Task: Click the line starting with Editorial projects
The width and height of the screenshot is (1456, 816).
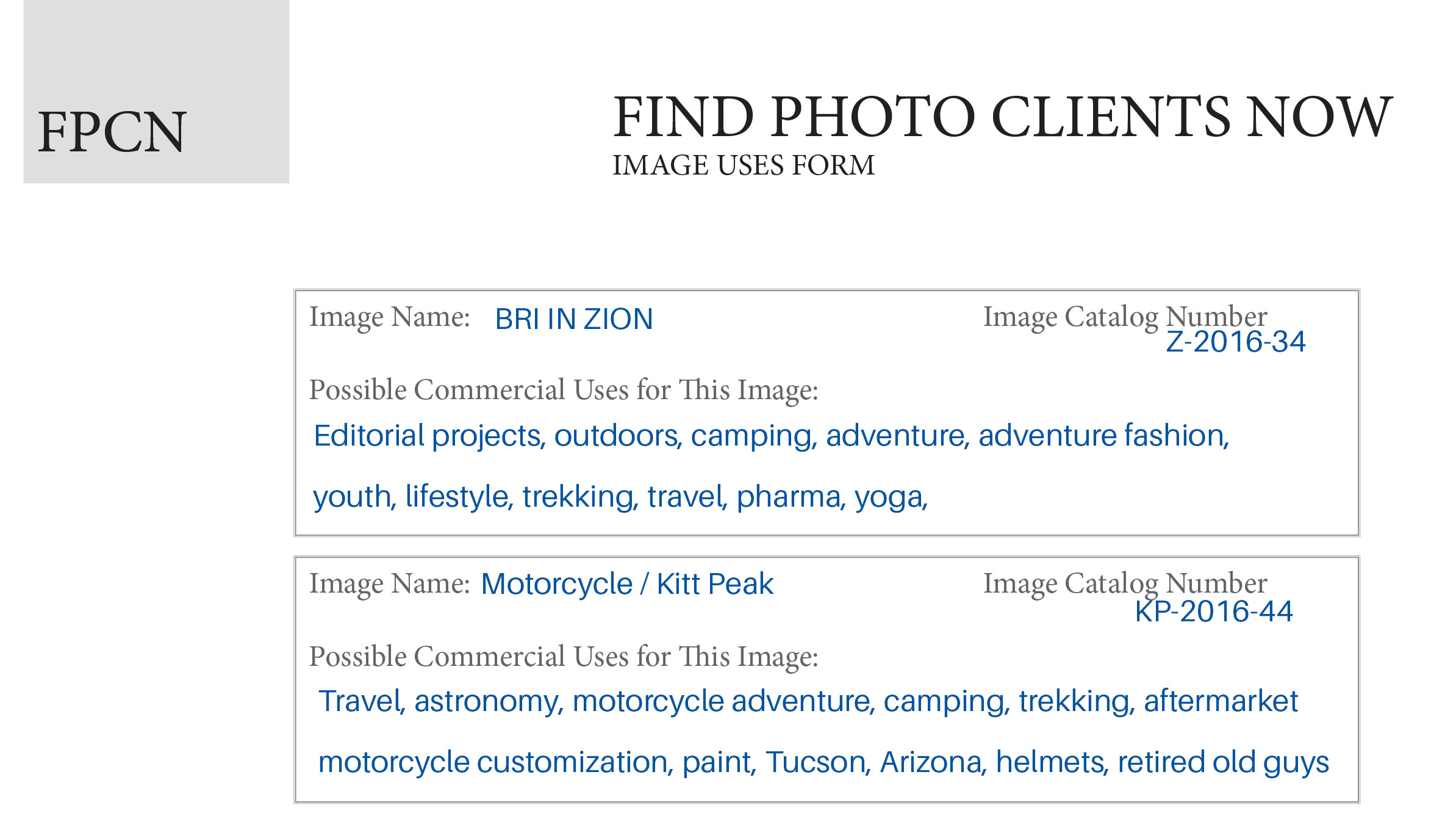Action: (771, 436)
